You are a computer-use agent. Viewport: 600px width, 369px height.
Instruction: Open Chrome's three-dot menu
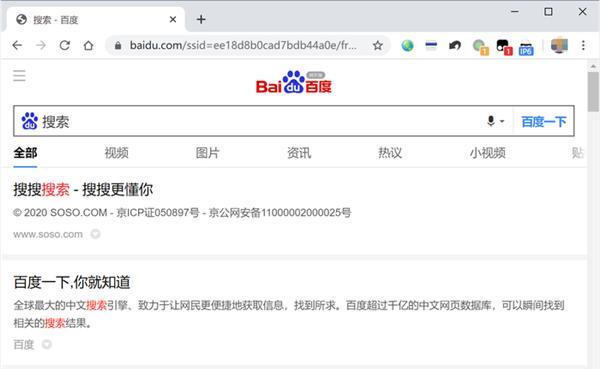tap(583, 46)
